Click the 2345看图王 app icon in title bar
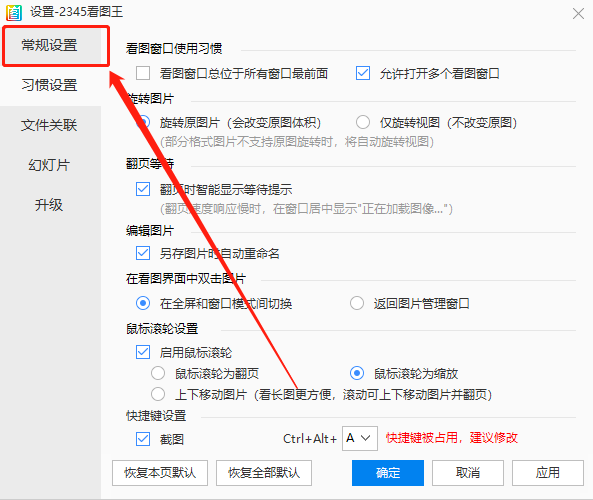Image resolution: width=593 pixels, height=500 pixels. pyautogui.click(x=14, y=12)
